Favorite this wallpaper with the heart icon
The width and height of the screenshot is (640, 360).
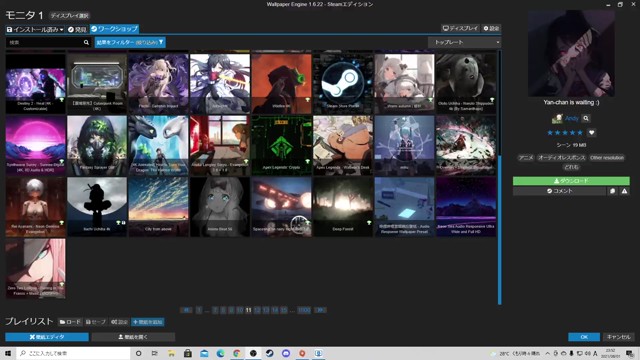tap(591, 133)
